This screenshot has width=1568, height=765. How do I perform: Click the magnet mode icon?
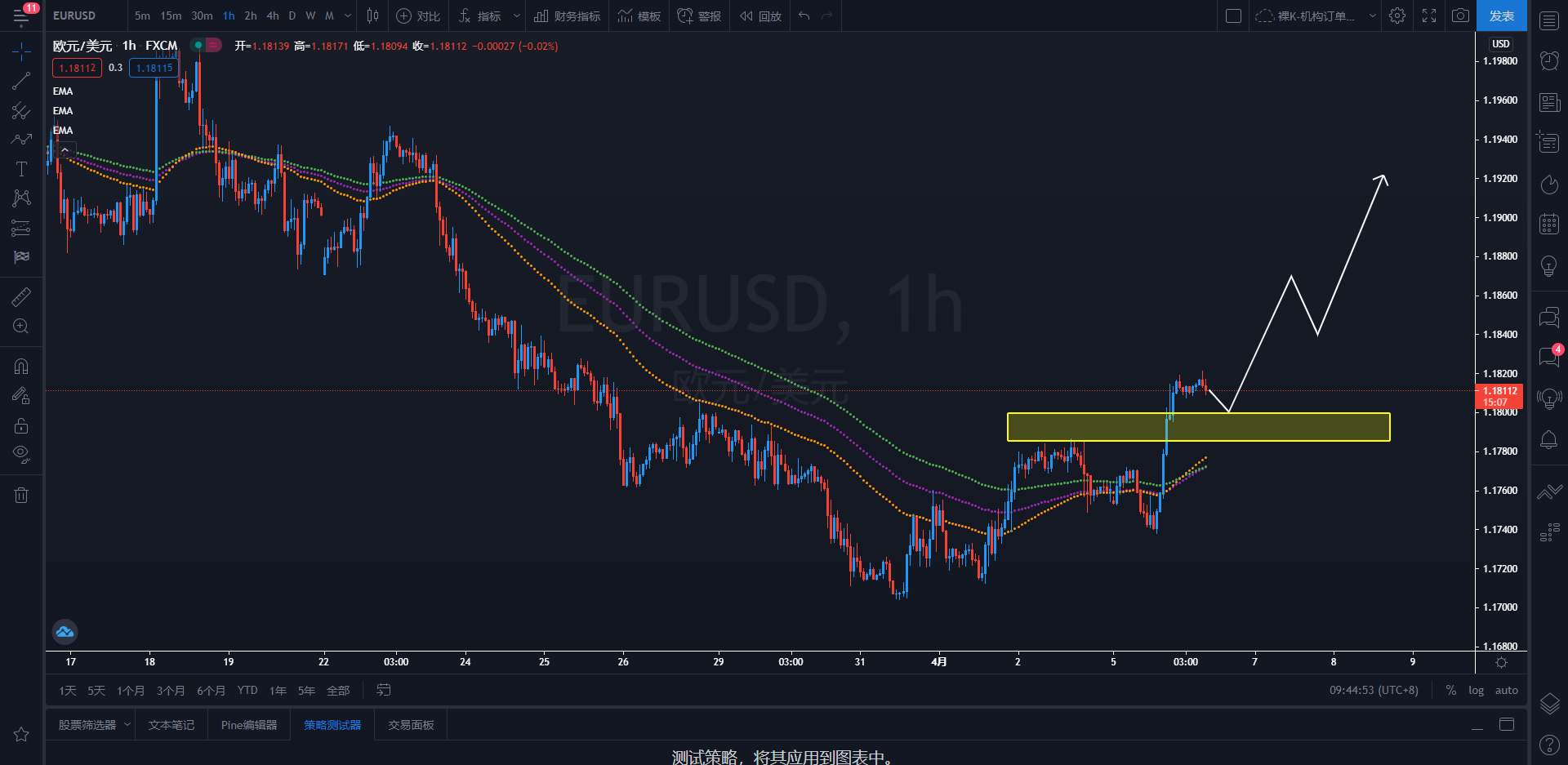21,367
